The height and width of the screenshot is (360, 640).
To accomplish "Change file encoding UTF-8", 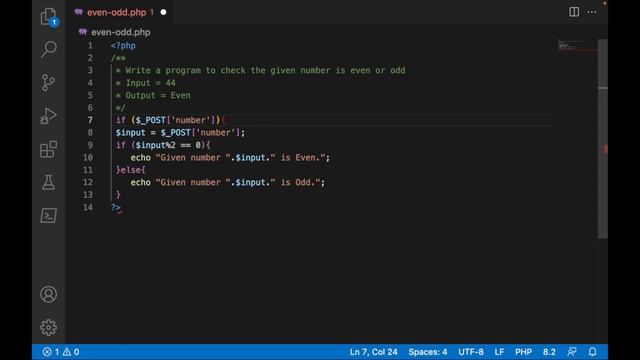I will point(471,352).
